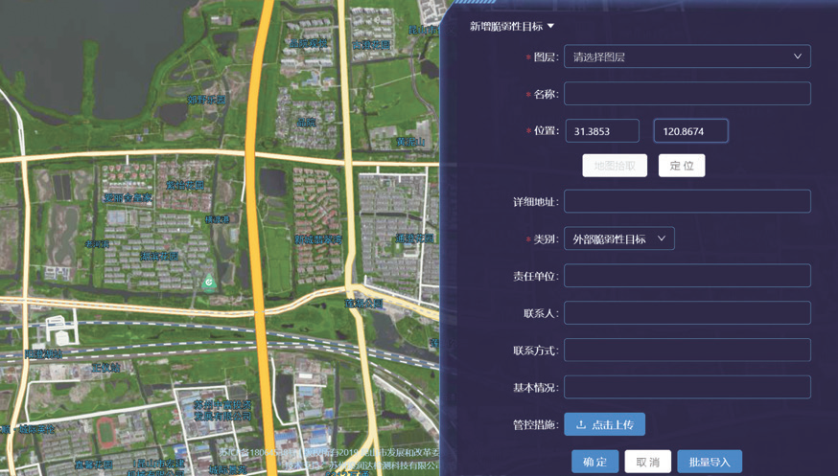Screen dimensions: 838x476
Task: Focus the longitude field showing 120.8674
Action: point(690,132)
